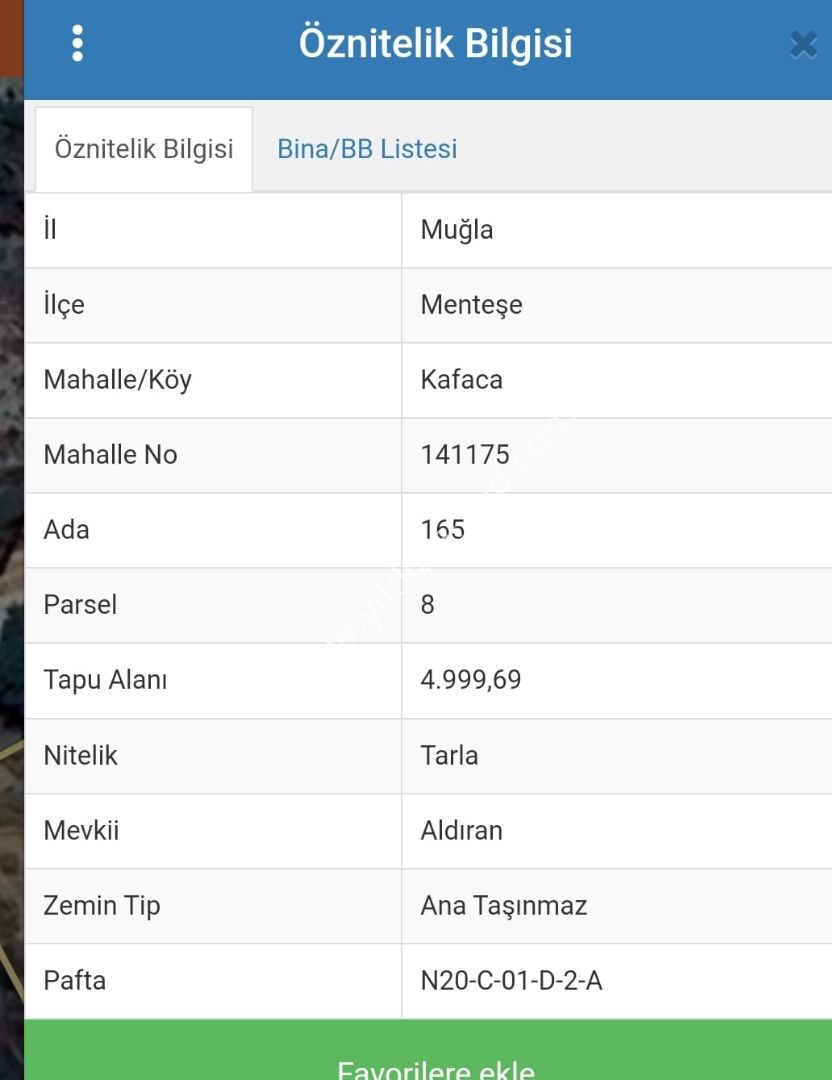Select the Menteşe district value
832x1080 pixels.
pyautogui.click(x=472, y=305)
